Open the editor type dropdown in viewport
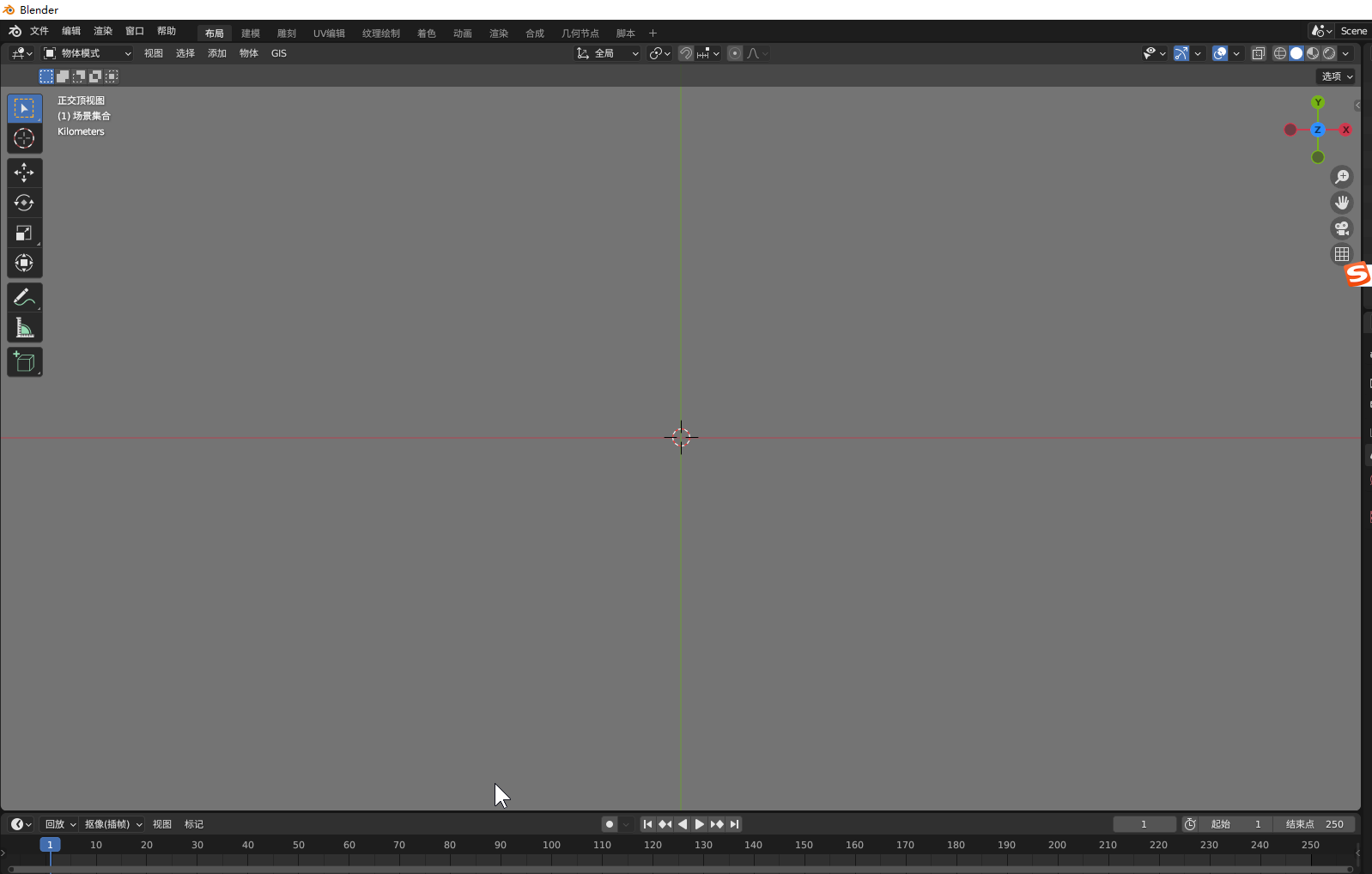 point(21,53)
